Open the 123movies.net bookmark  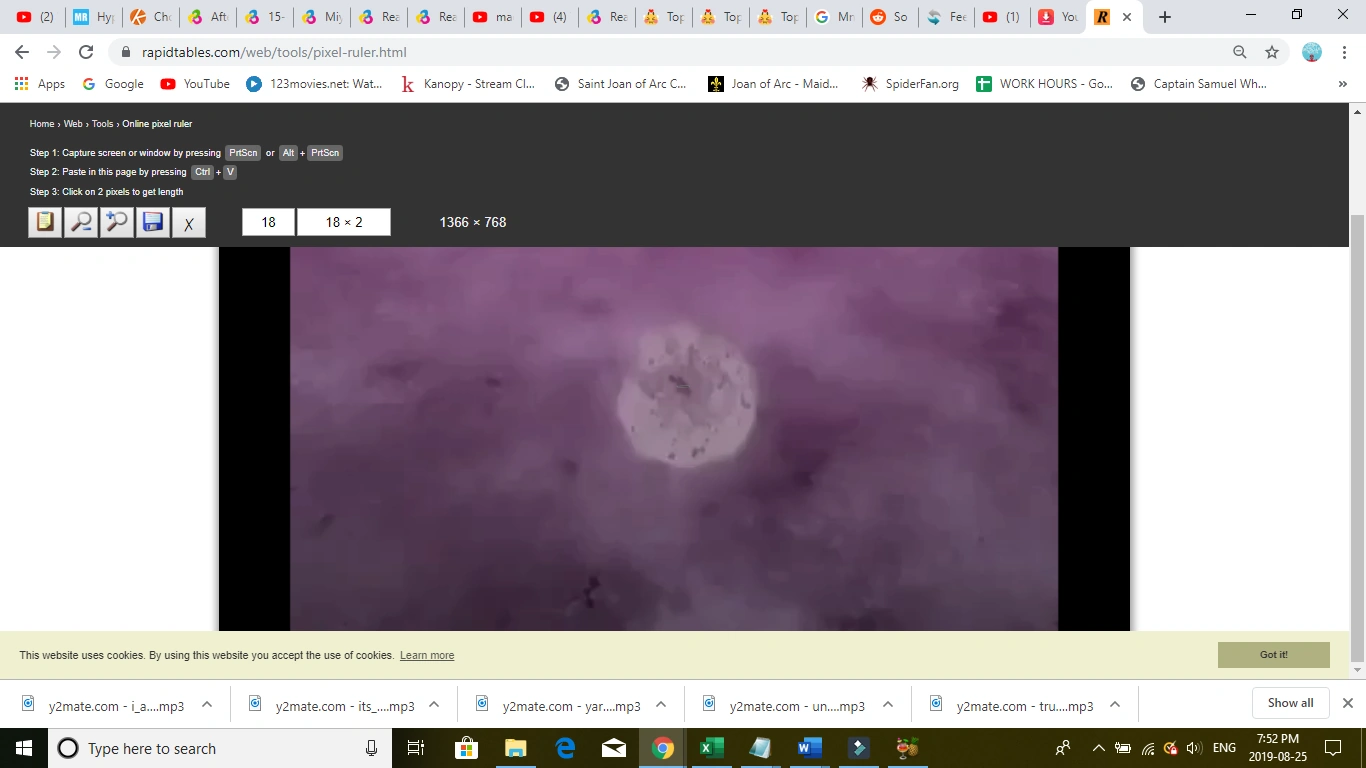[x=315, y=84]
